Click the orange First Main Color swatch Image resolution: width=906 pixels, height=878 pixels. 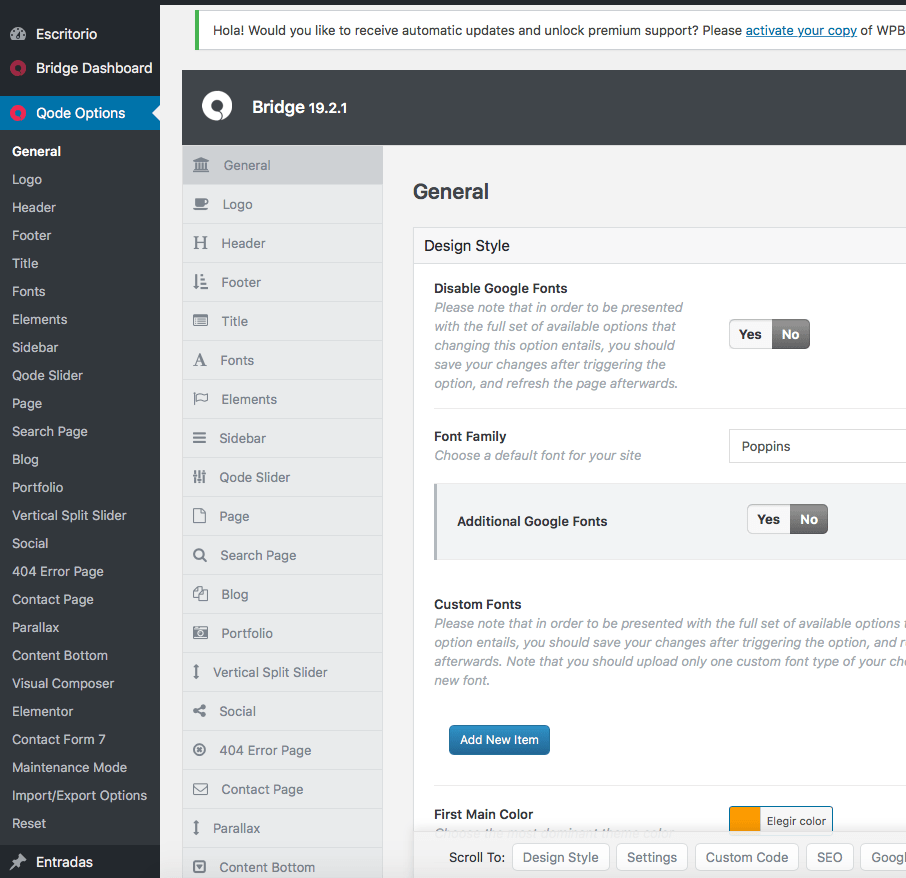point(745,820)
